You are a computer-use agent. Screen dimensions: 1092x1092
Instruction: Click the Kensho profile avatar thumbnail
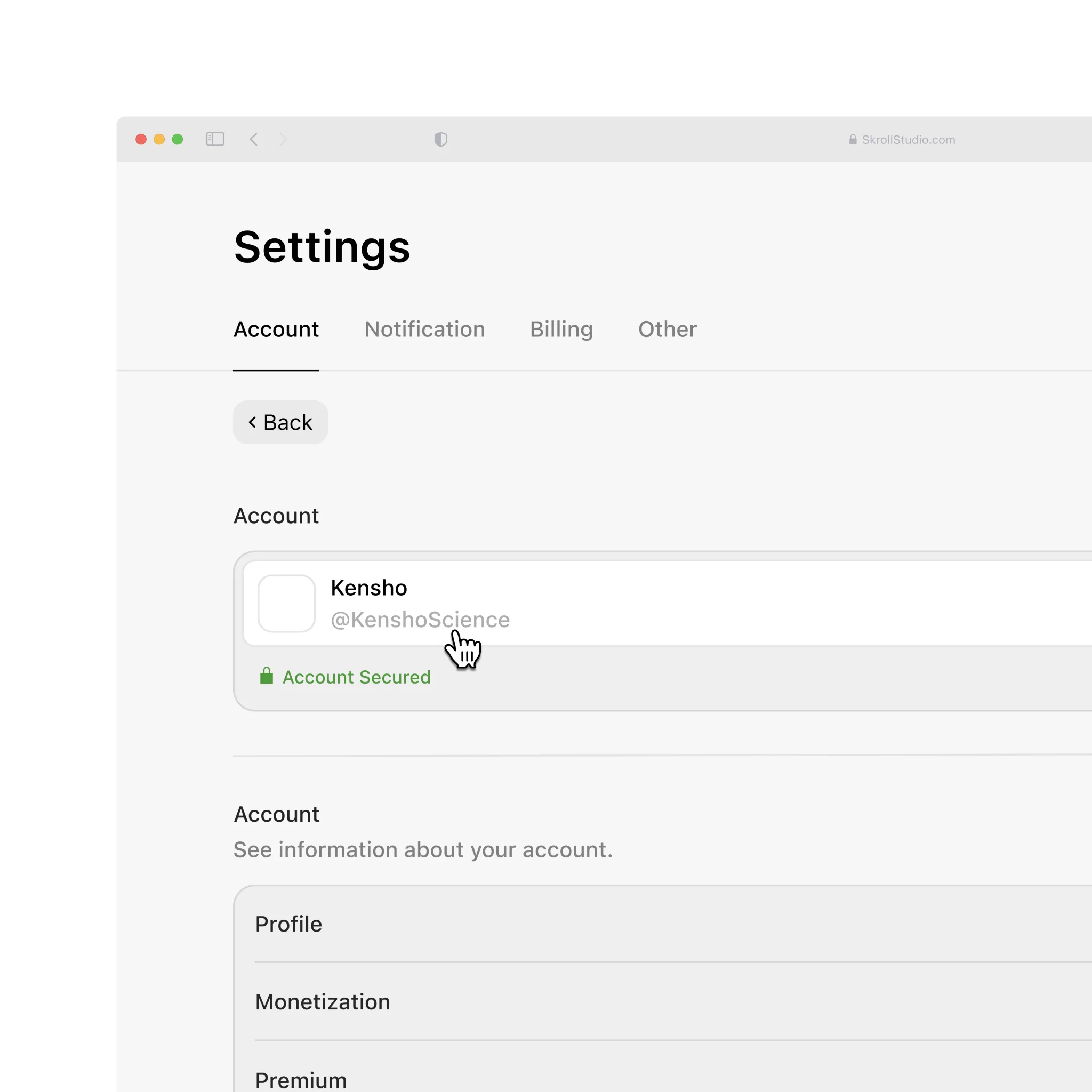(286, 603)
